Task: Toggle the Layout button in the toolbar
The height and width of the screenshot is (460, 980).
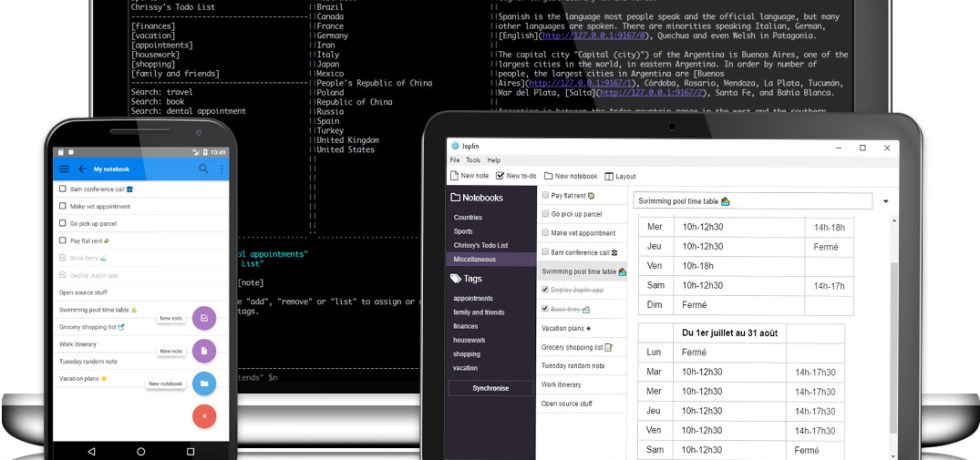Action: click(620, 176)
